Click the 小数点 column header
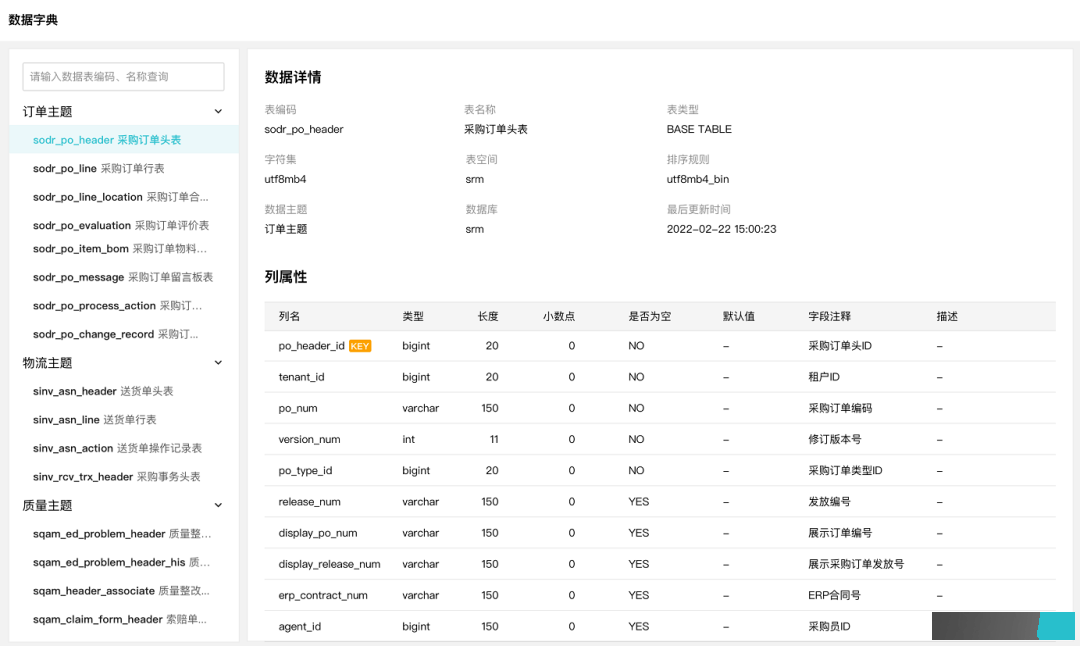 559,317
